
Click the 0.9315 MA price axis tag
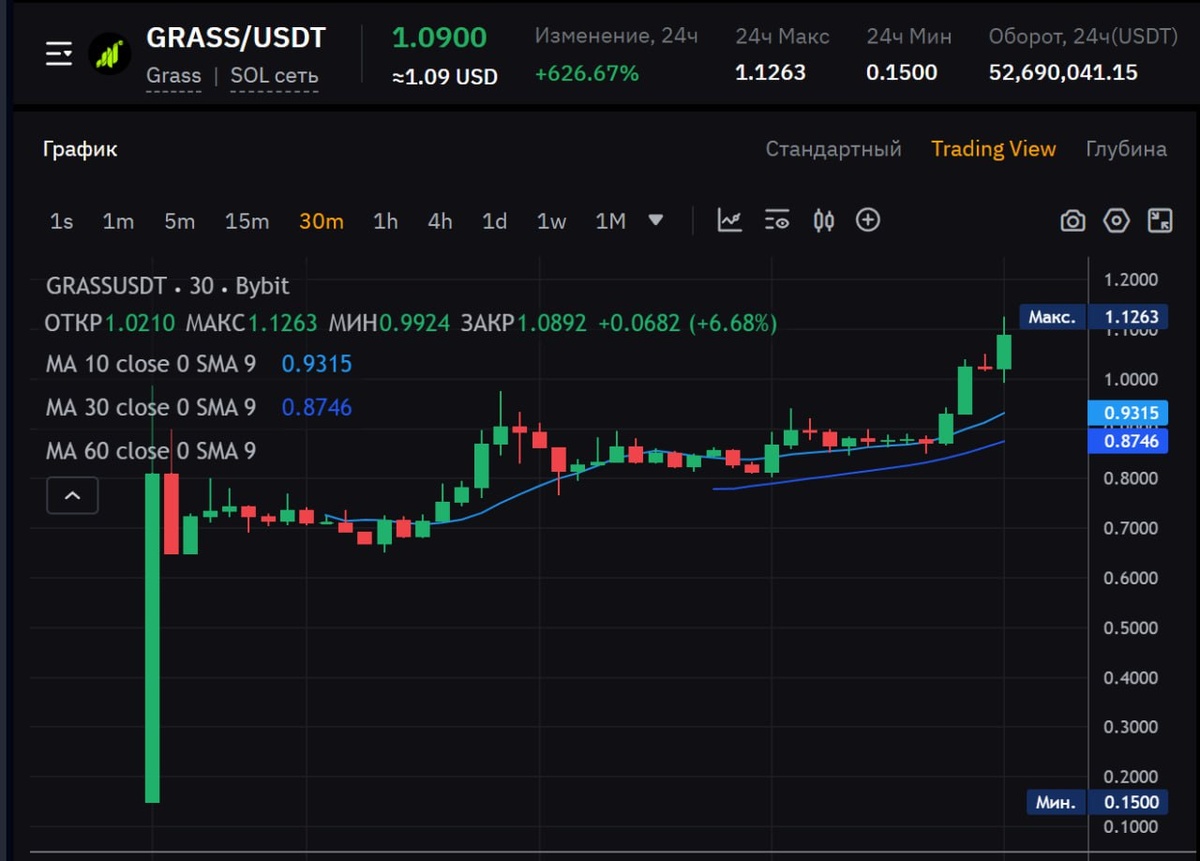(x=1128, y=413)
